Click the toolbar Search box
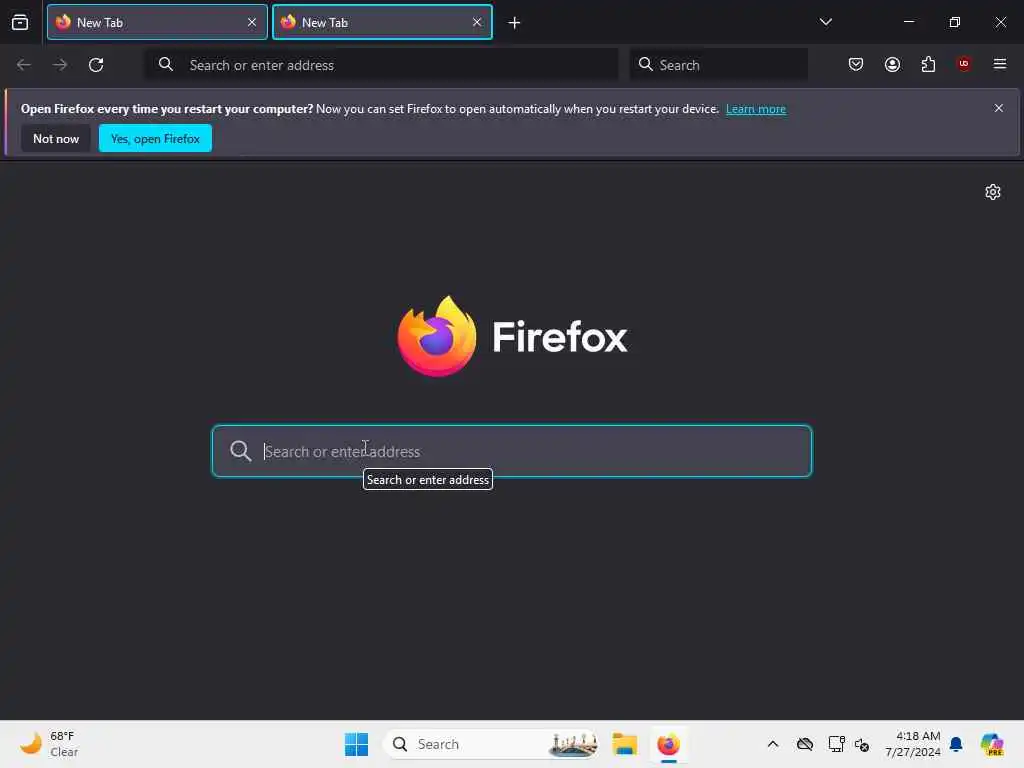Screen dimensions: 1024x768 (x=718, y=65)
